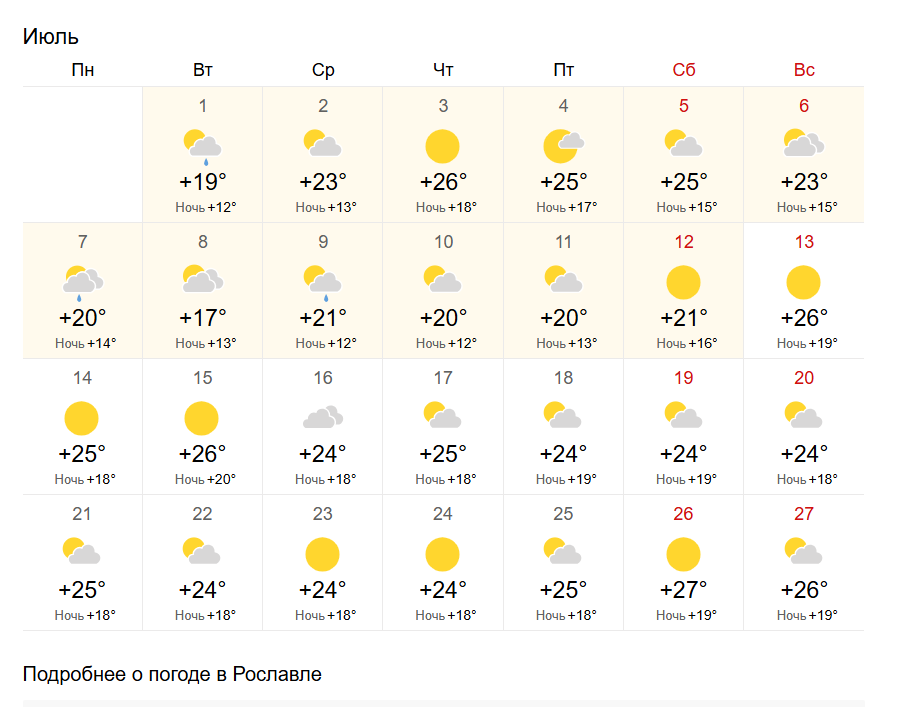Click the sun icon for July 26
The width and height of the screenshot is (903, 707).
(683, 554)
